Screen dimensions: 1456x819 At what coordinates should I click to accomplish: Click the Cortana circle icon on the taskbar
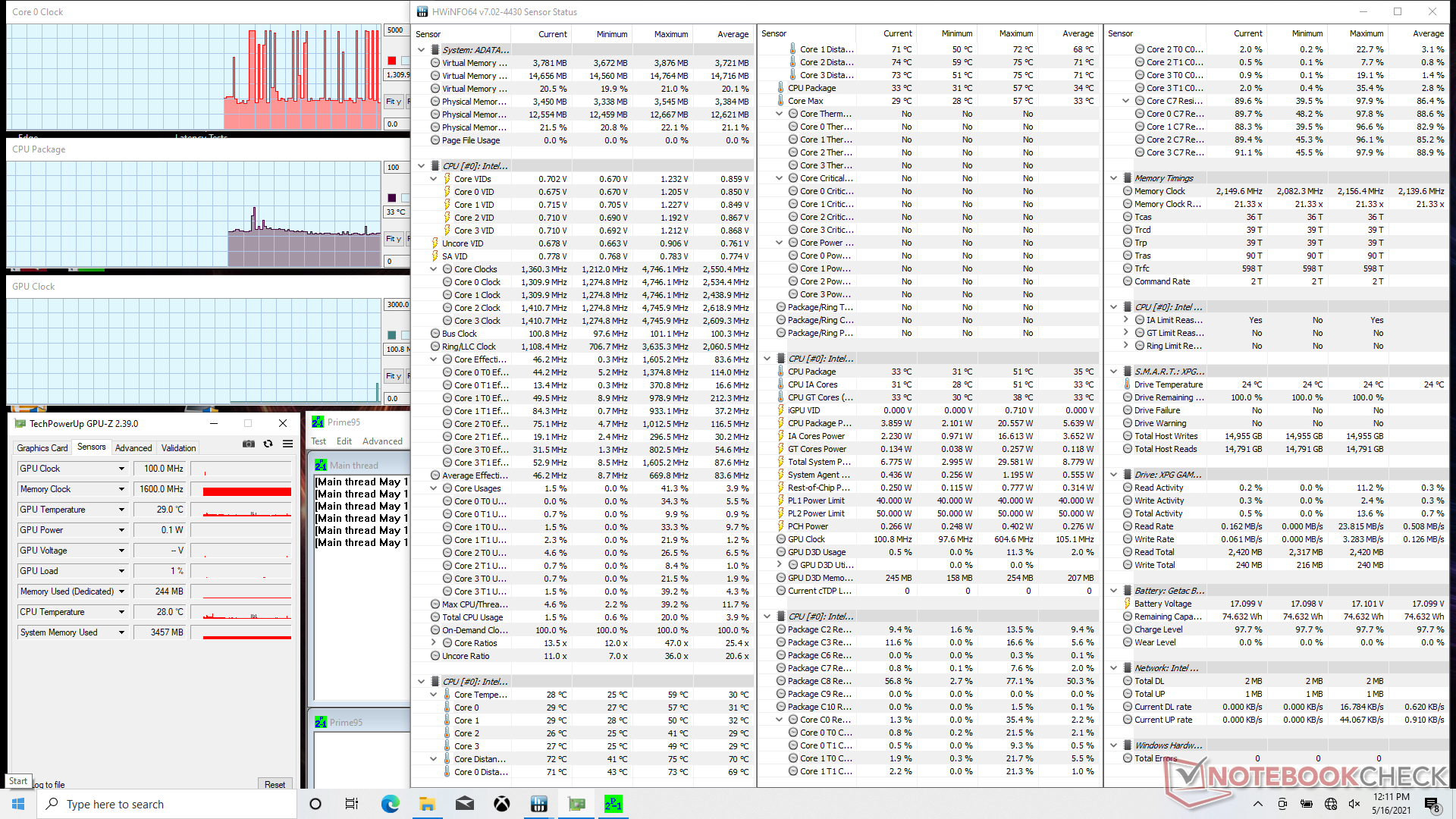click(315, 804)
